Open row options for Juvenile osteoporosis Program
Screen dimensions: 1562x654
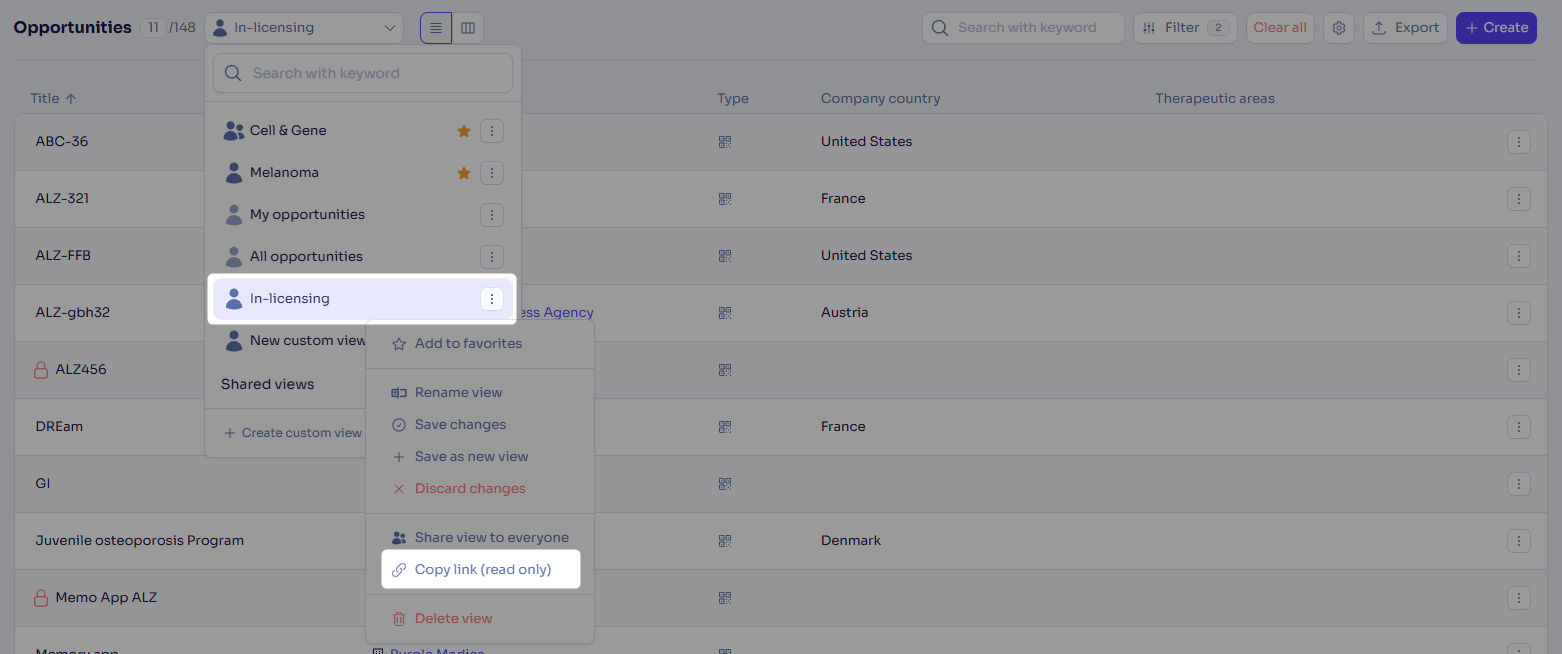1518,541
